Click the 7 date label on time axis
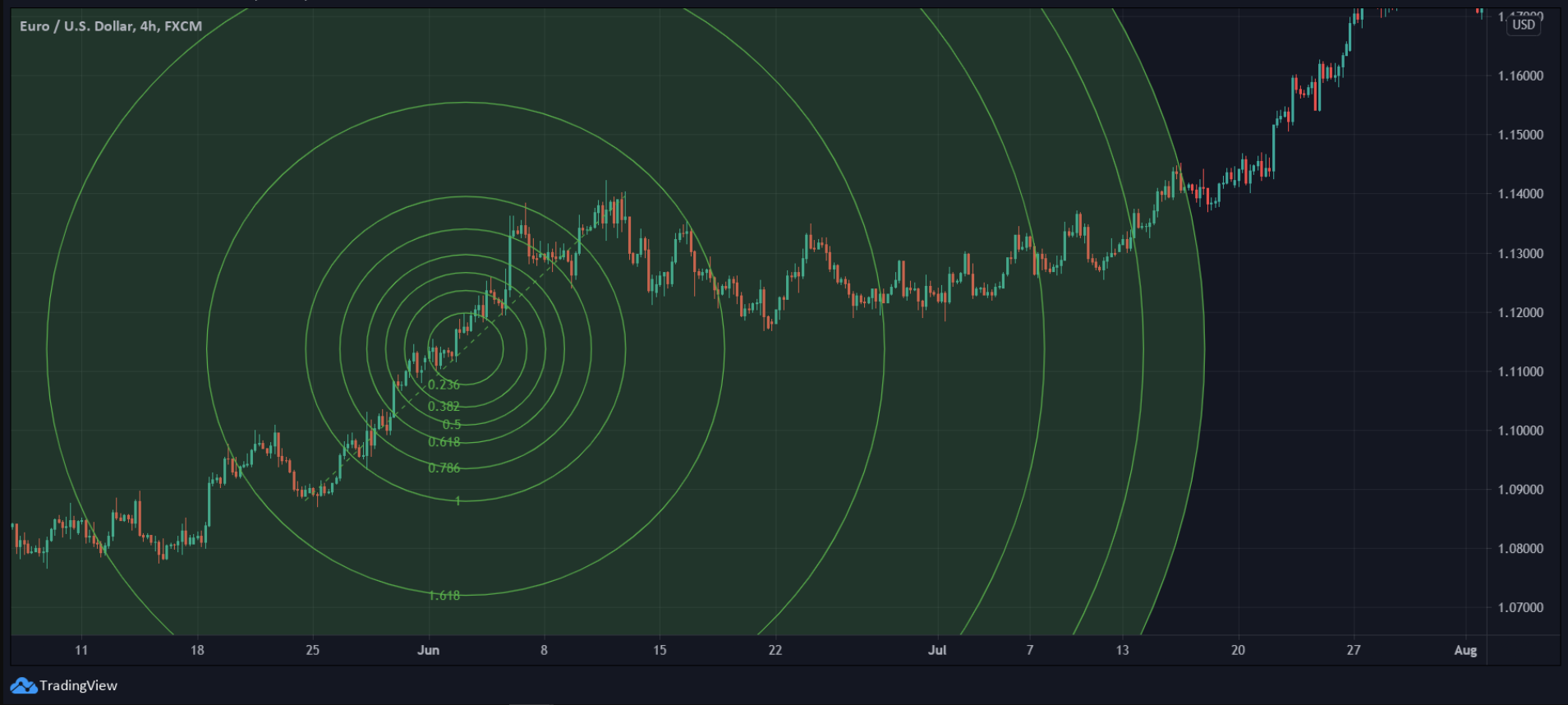 1030,650
